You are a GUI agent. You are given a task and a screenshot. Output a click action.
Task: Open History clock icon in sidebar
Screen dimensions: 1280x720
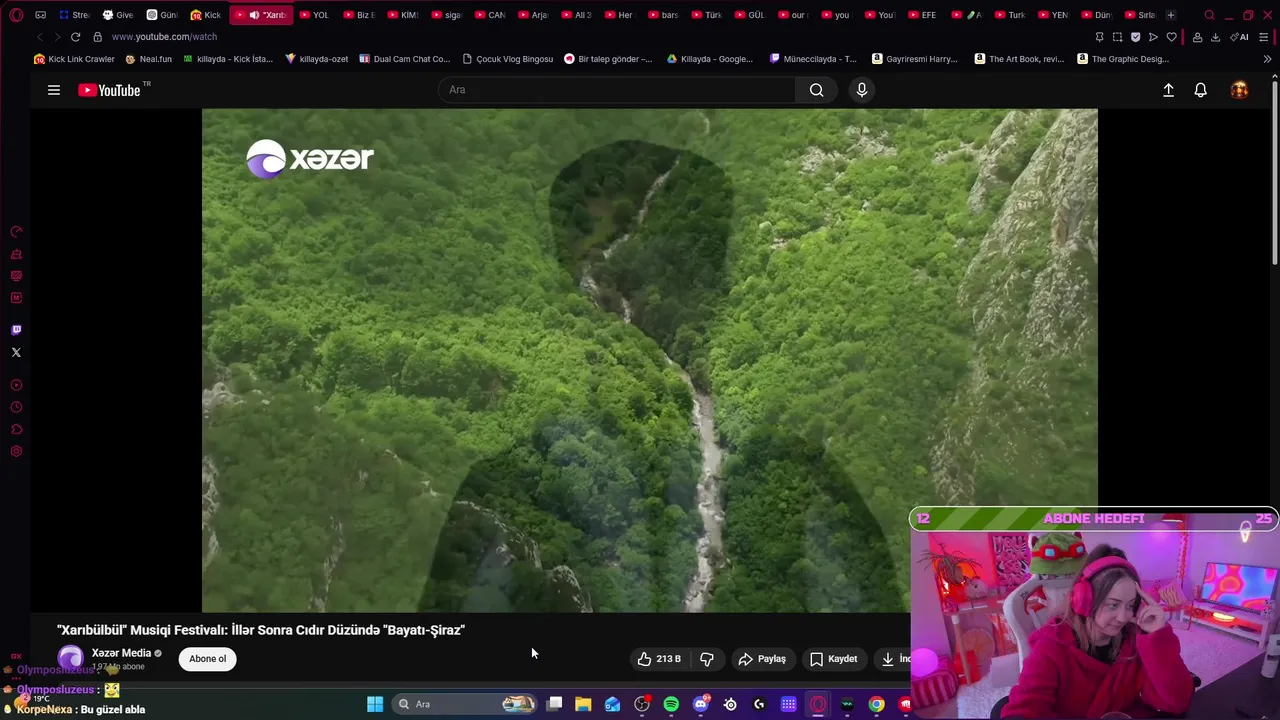pyautogui.click(x=16, y=407)
